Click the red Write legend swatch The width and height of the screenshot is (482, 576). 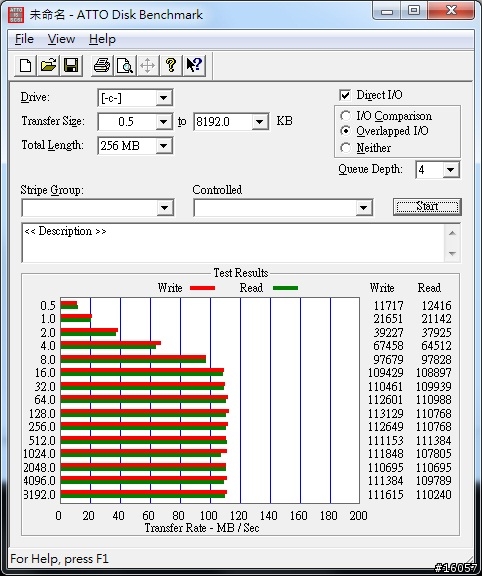pyautogui.click(x=202, y=288)
